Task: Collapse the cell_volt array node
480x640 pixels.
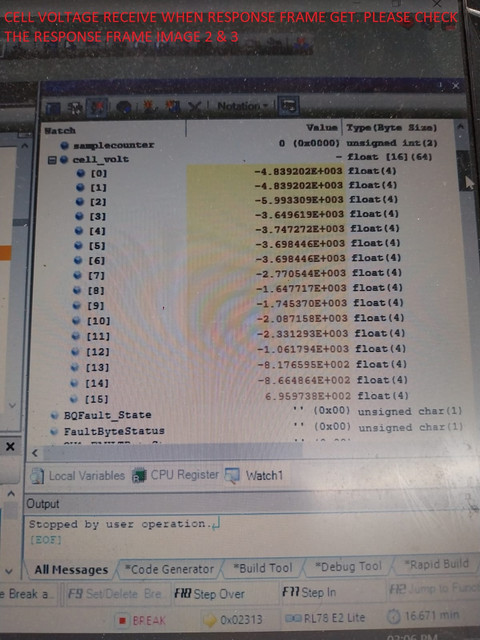Action: click(x=52, y=160)
